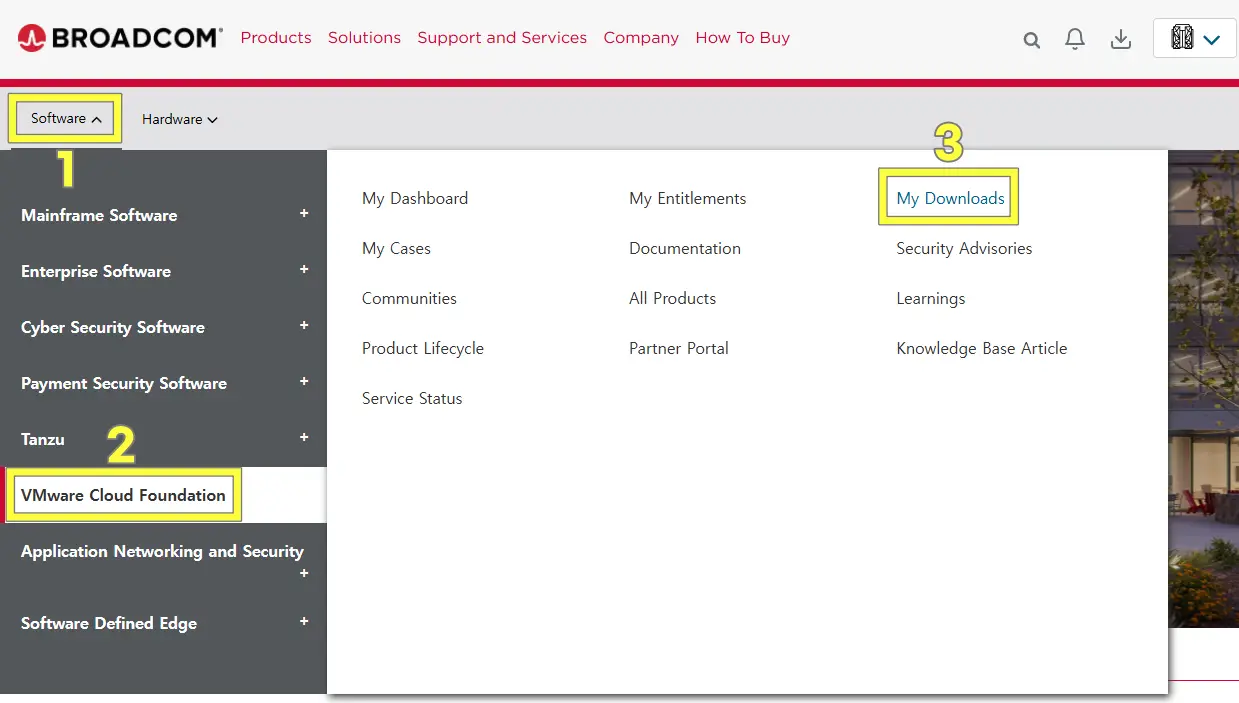Check the Service Status link

pos(412,398)
